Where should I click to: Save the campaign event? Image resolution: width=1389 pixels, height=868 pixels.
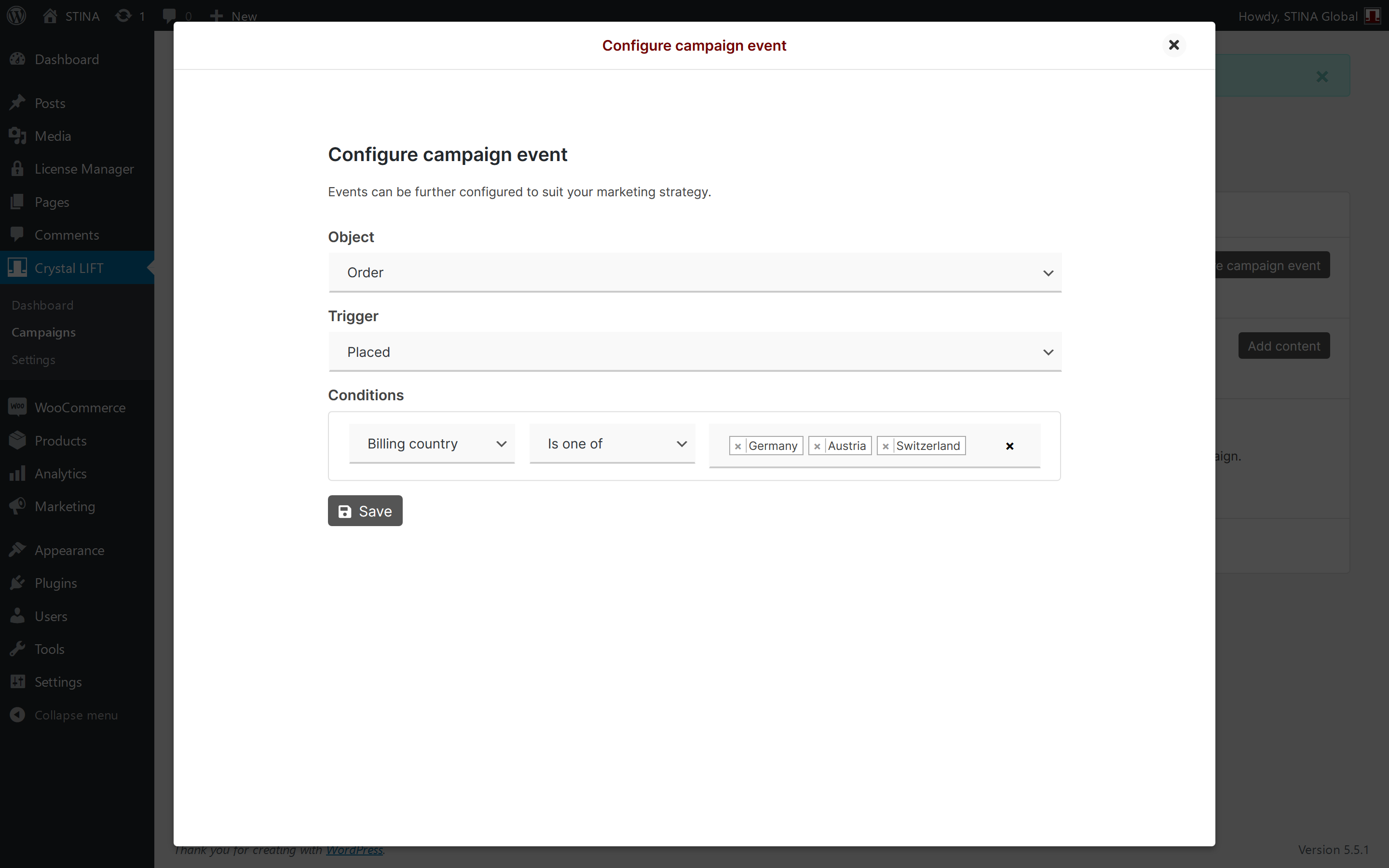point(365,511)
